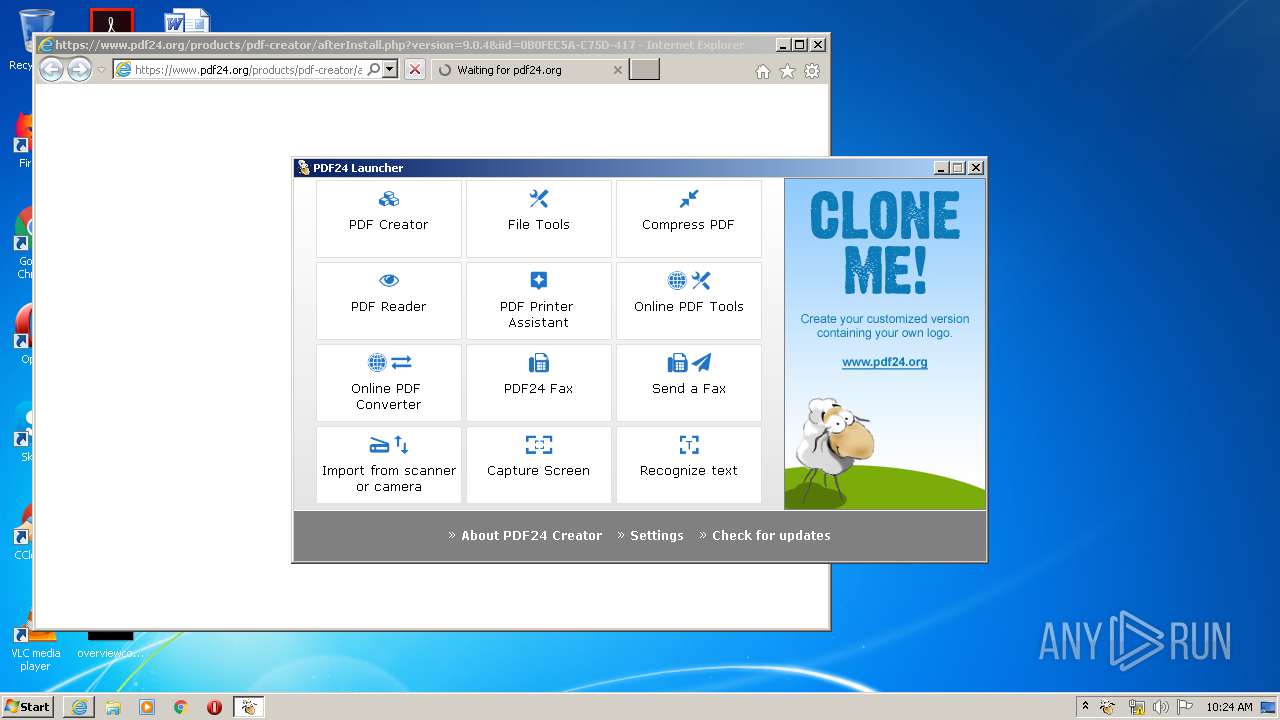1280x720 pixels.
Task: Visit www.pdf24.org link in the banner
Action: click(885, 362)
